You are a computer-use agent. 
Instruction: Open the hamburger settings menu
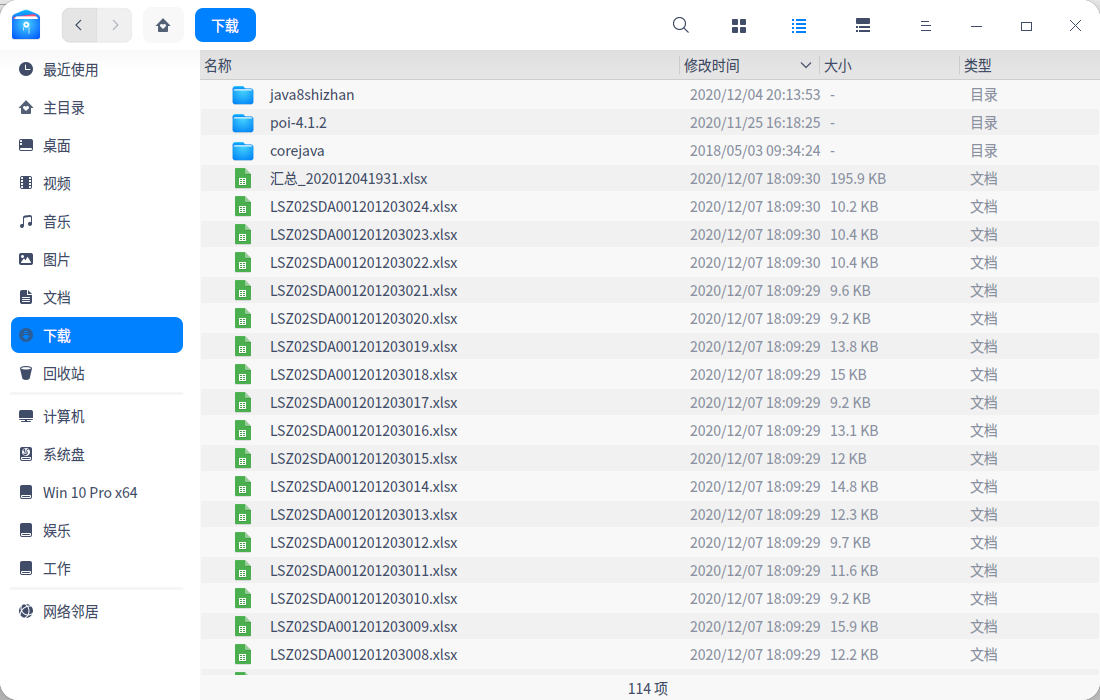pyautogui.click(x=925, y=26)
